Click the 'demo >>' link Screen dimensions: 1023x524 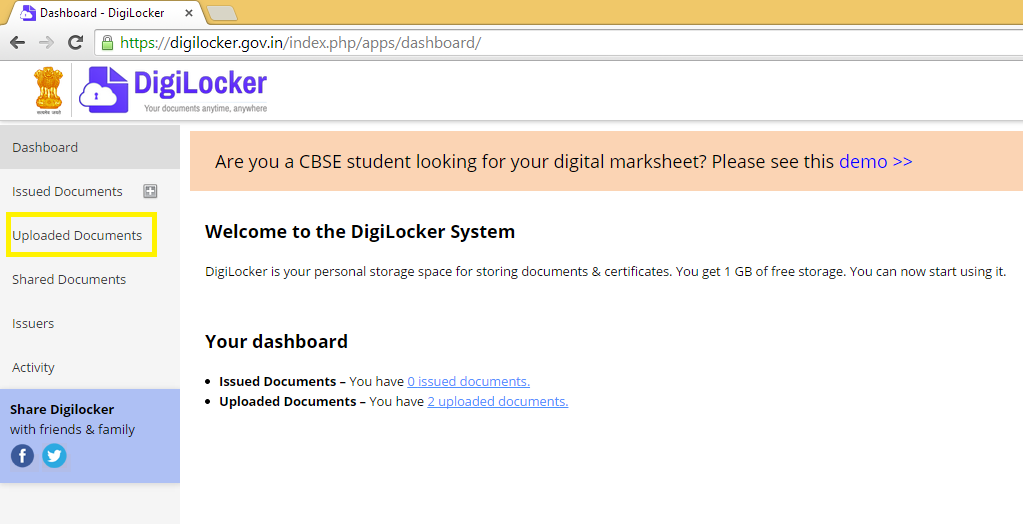[876, 161]
